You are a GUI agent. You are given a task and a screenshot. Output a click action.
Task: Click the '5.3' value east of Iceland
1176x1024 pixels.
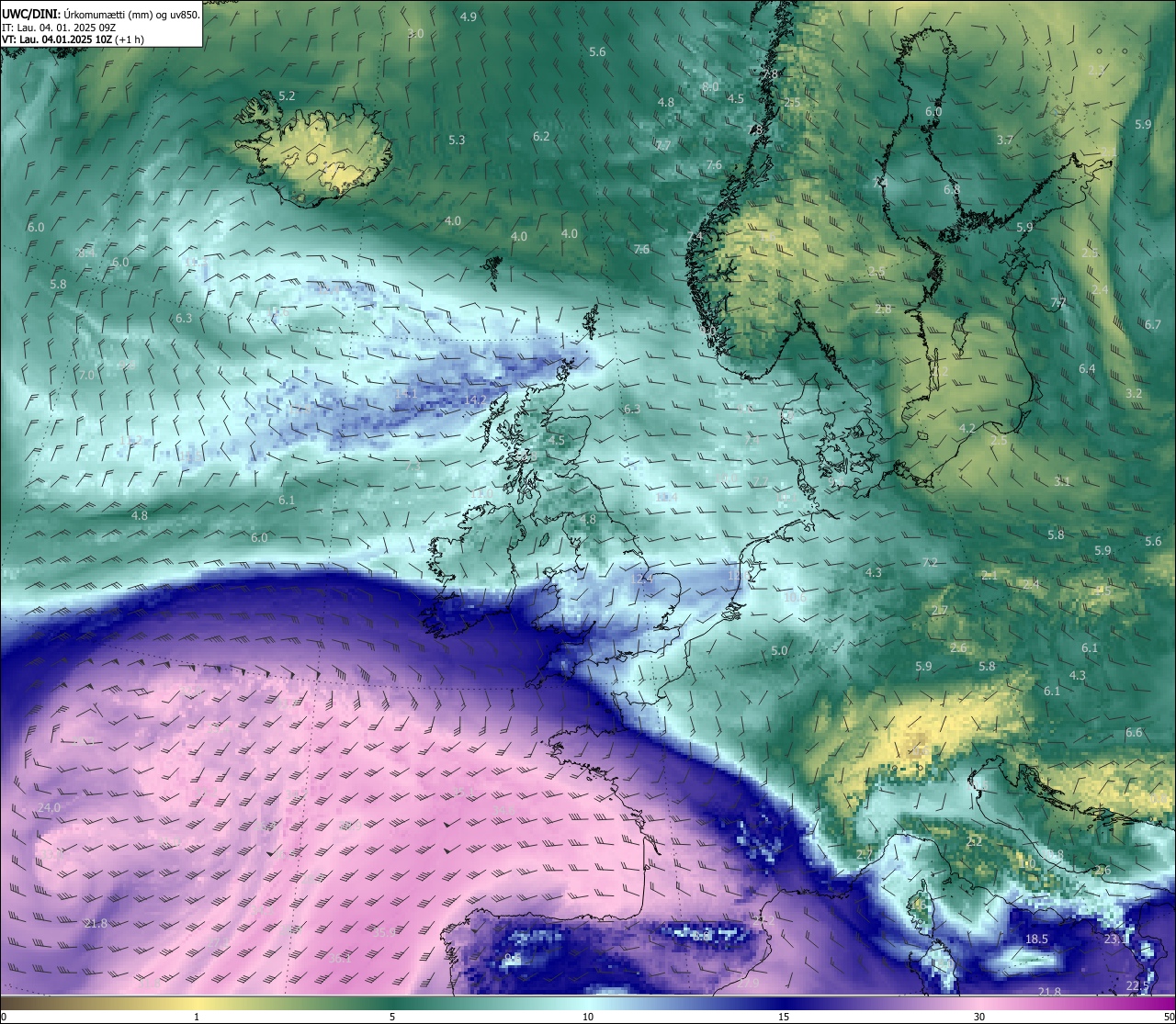457,141
